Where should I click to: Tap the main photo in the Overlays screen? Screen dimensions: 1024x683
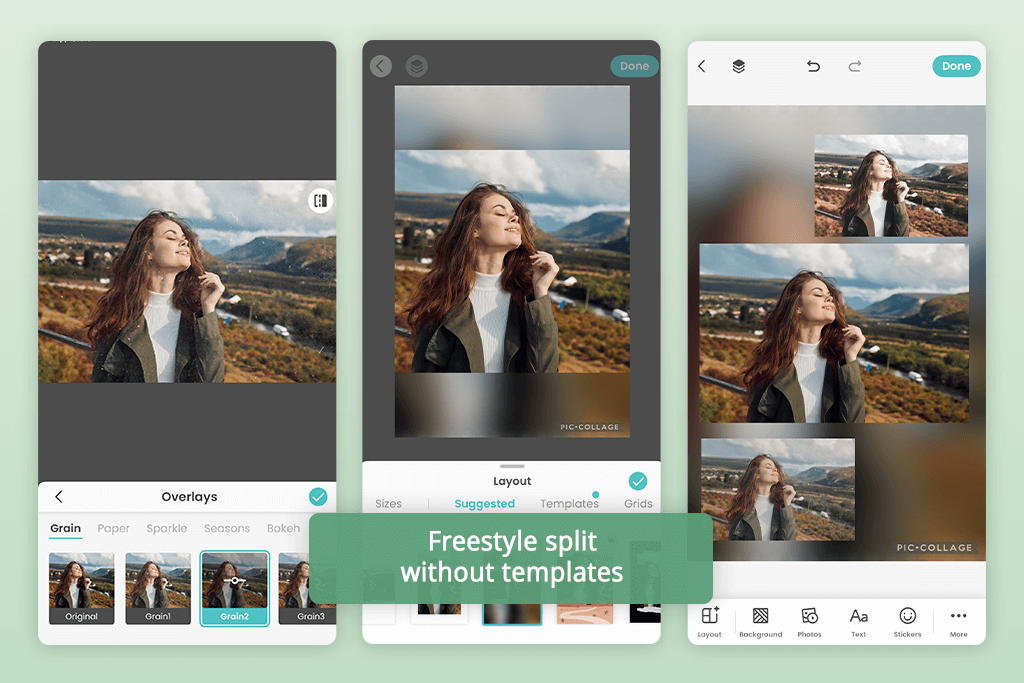(187, 281)
